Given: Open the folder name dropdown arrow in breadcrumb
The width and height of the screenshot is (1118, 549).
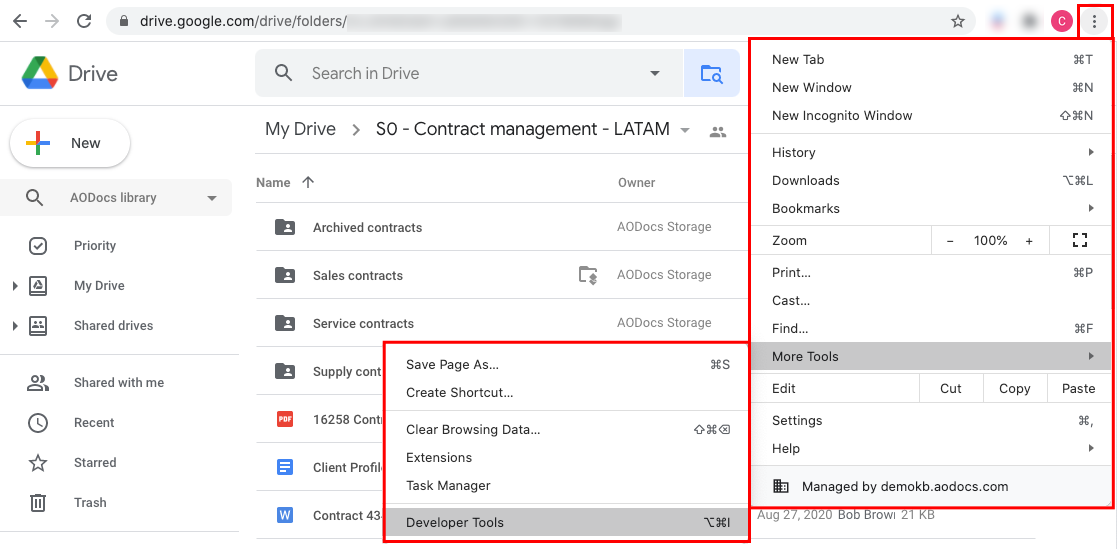Looking at the screenshot, I should tap(685, 130).
